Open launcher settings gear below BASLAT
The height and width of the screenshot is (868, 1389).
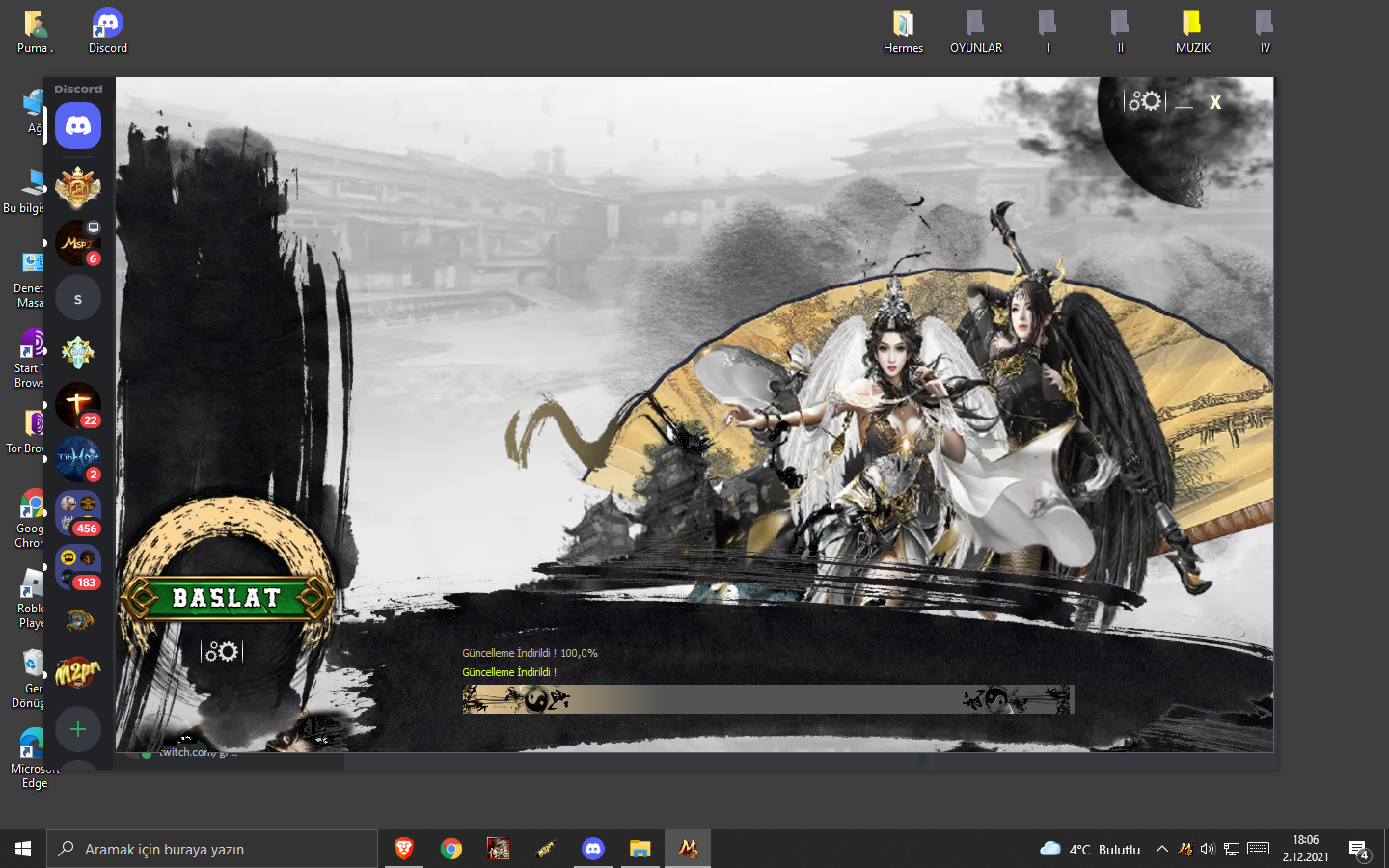click(222, 652)
